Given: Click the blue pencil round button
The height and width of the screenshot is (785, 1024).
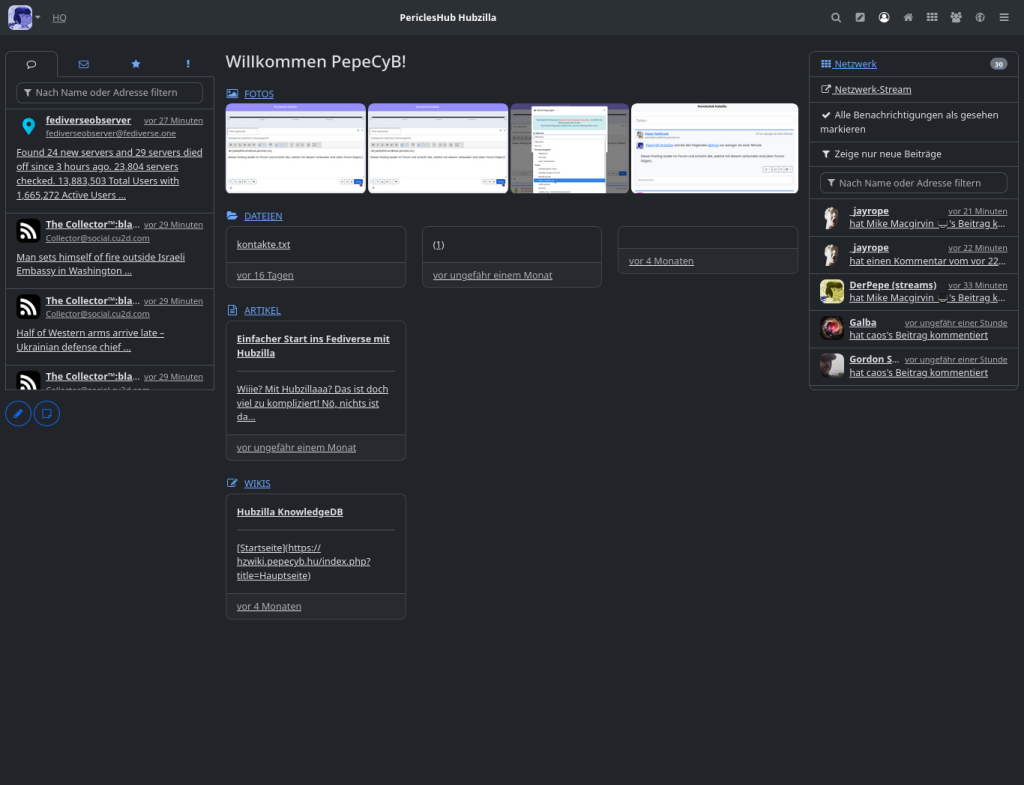Looking at the screenshot, I should coord(18,413).
